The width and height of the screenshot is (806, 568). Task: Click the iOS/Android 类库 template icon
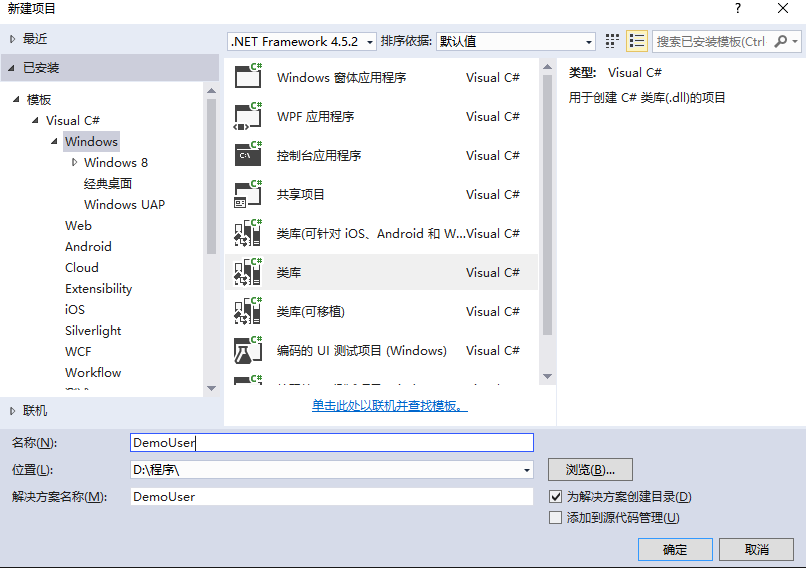point(248,232)
